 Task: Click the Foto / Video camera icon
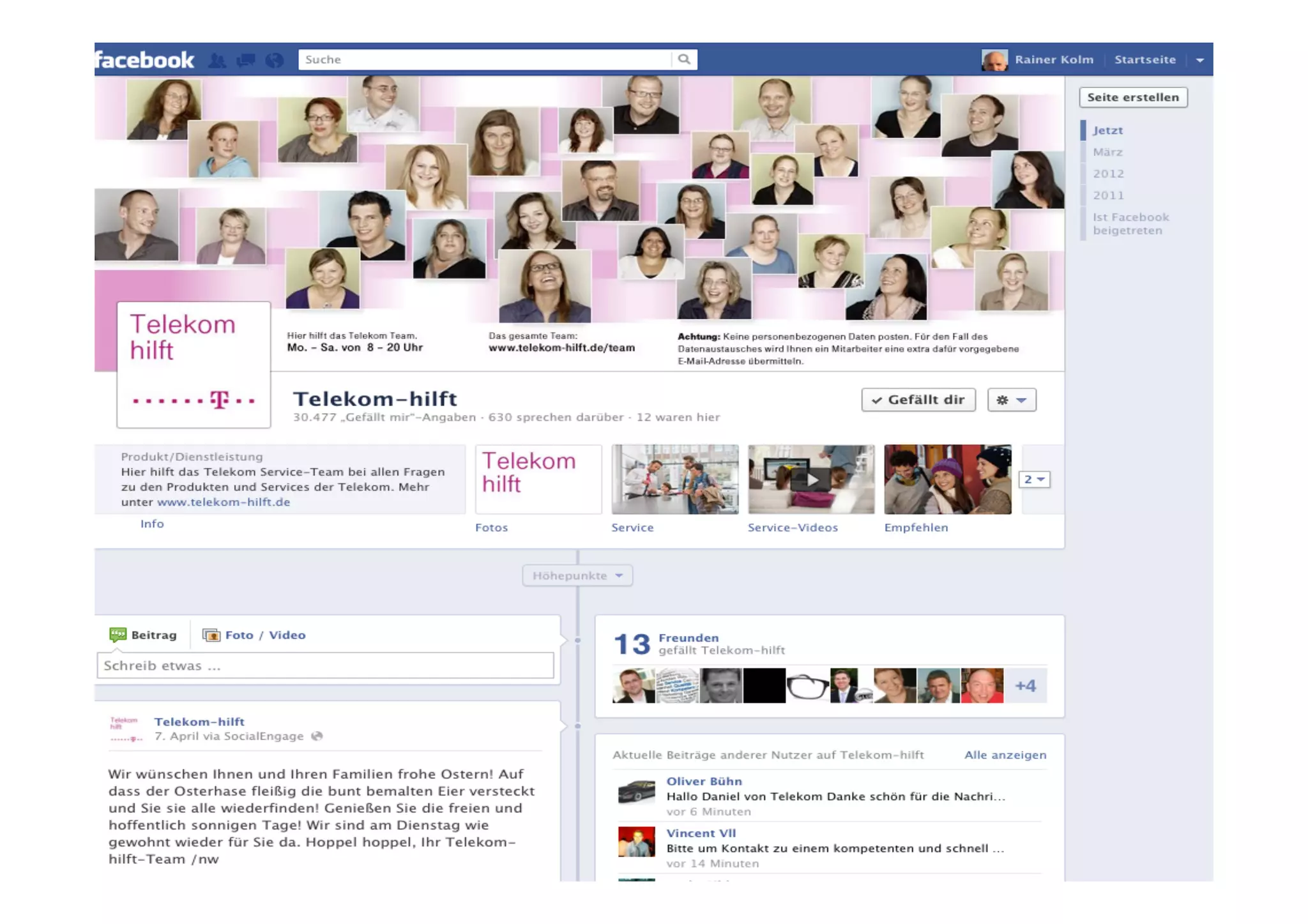coord(211,635)
